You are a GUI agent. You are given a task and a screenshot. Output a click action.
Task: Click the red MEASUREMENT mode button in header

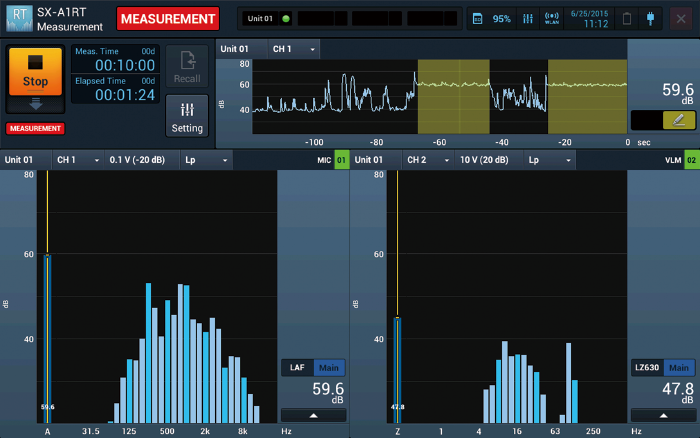pos(168,19)
